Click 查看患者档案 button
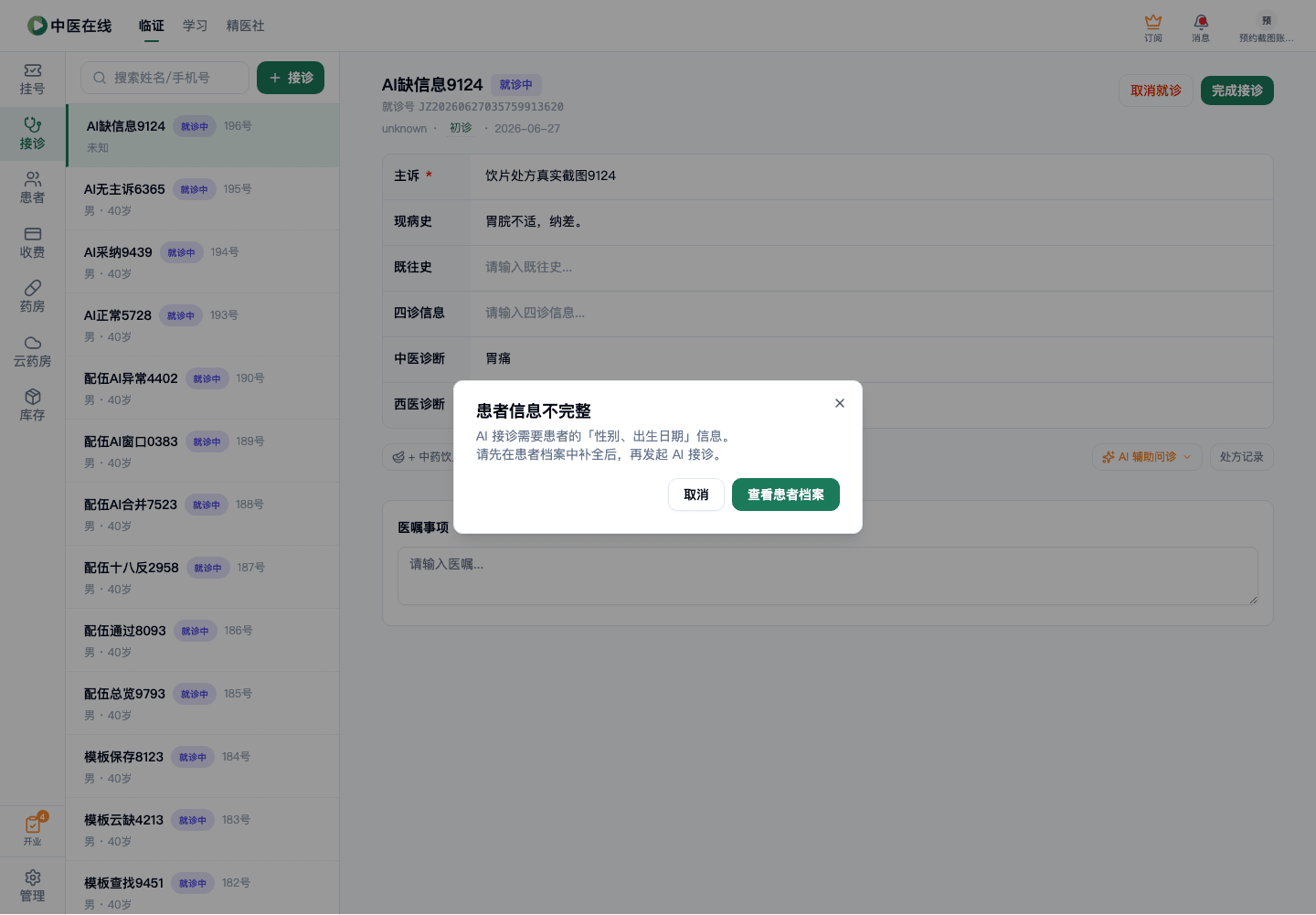 click(786, 495)
